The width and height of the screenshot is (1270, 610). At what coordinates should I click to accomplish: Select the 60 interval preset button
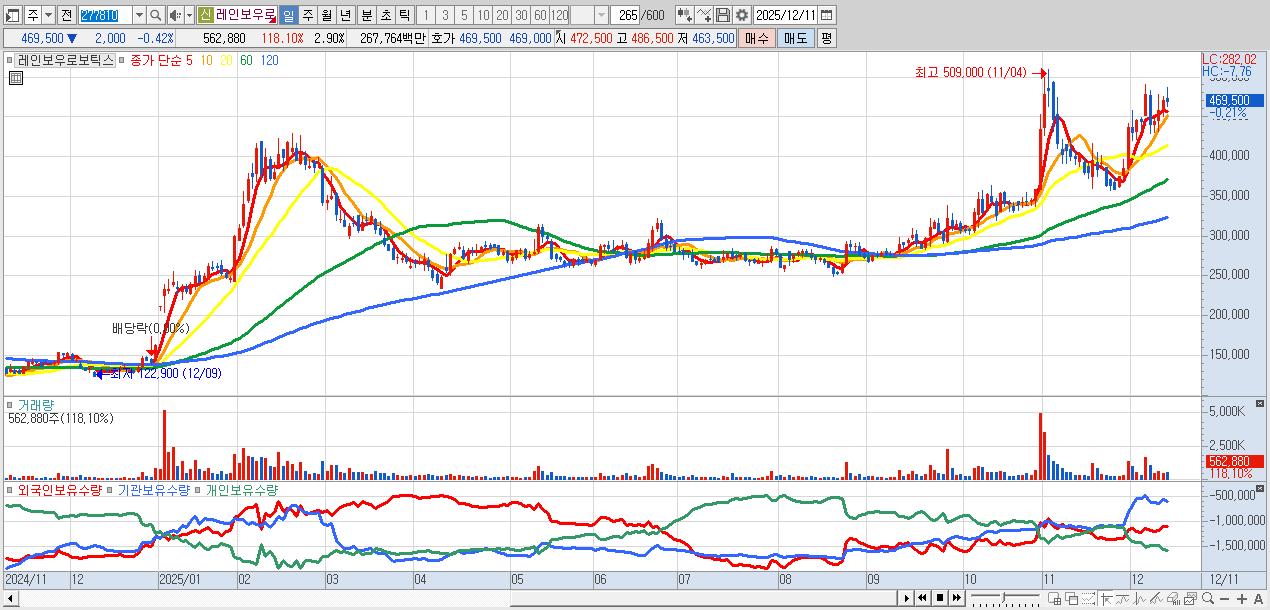540,15
